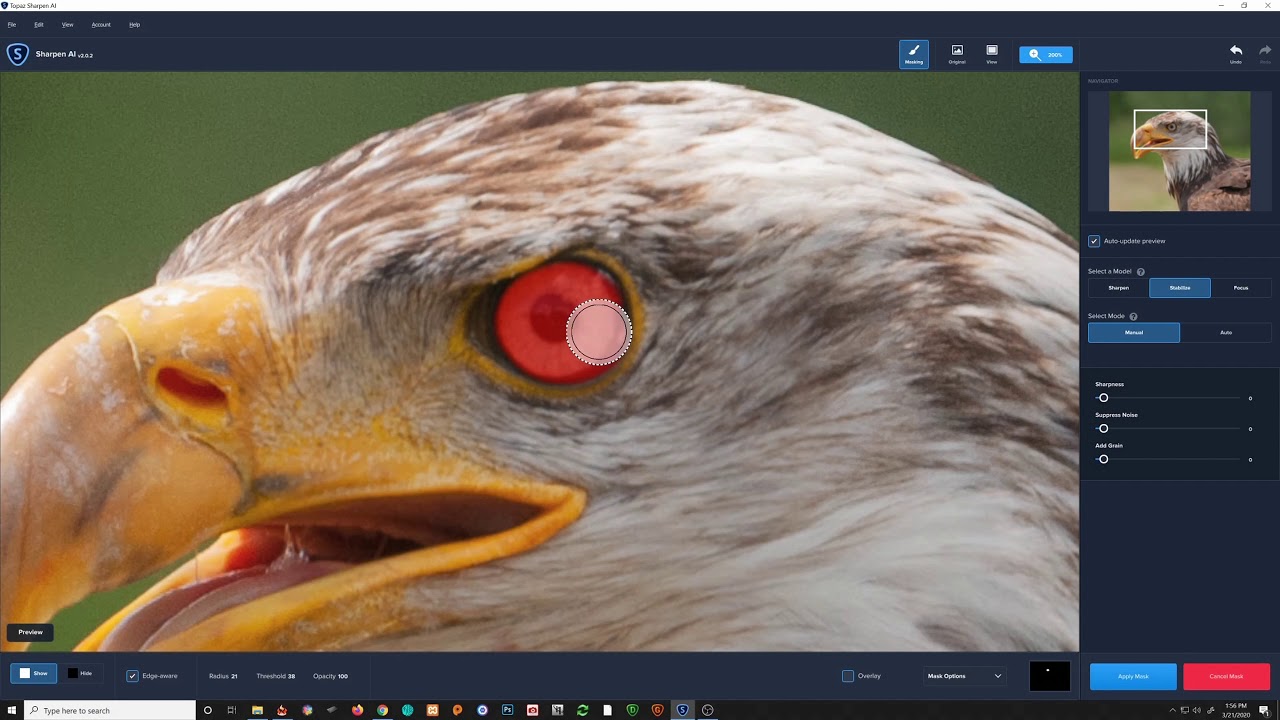1280x720 pixels.
Task: Open Photoshop from taskbar
Action: (x=507, y=710)
